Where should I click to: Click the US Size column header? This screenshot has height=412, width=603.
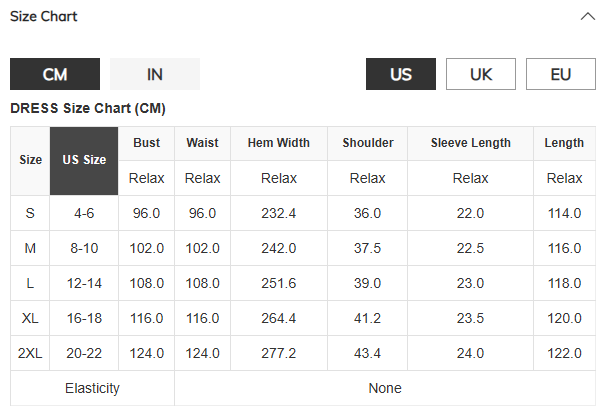pyautogui.click(x=84, y=160)
